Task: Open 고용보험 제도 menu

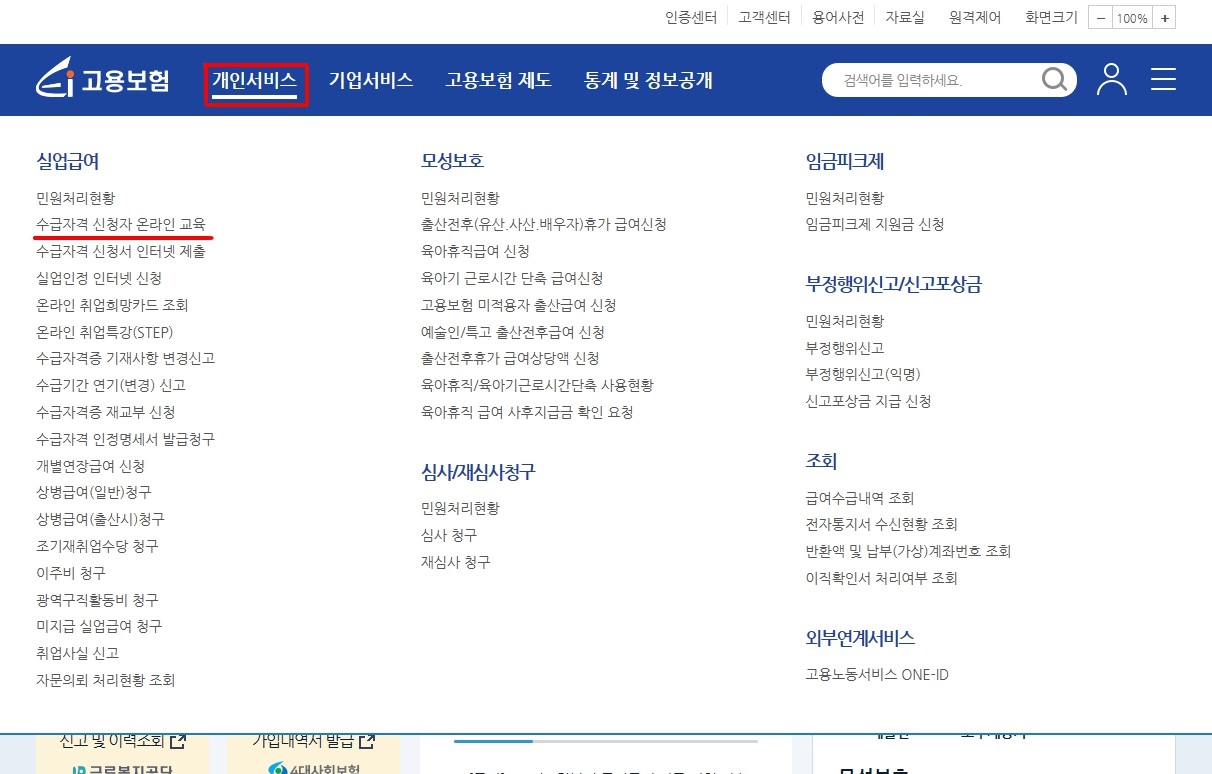Action: click(498, 81)
